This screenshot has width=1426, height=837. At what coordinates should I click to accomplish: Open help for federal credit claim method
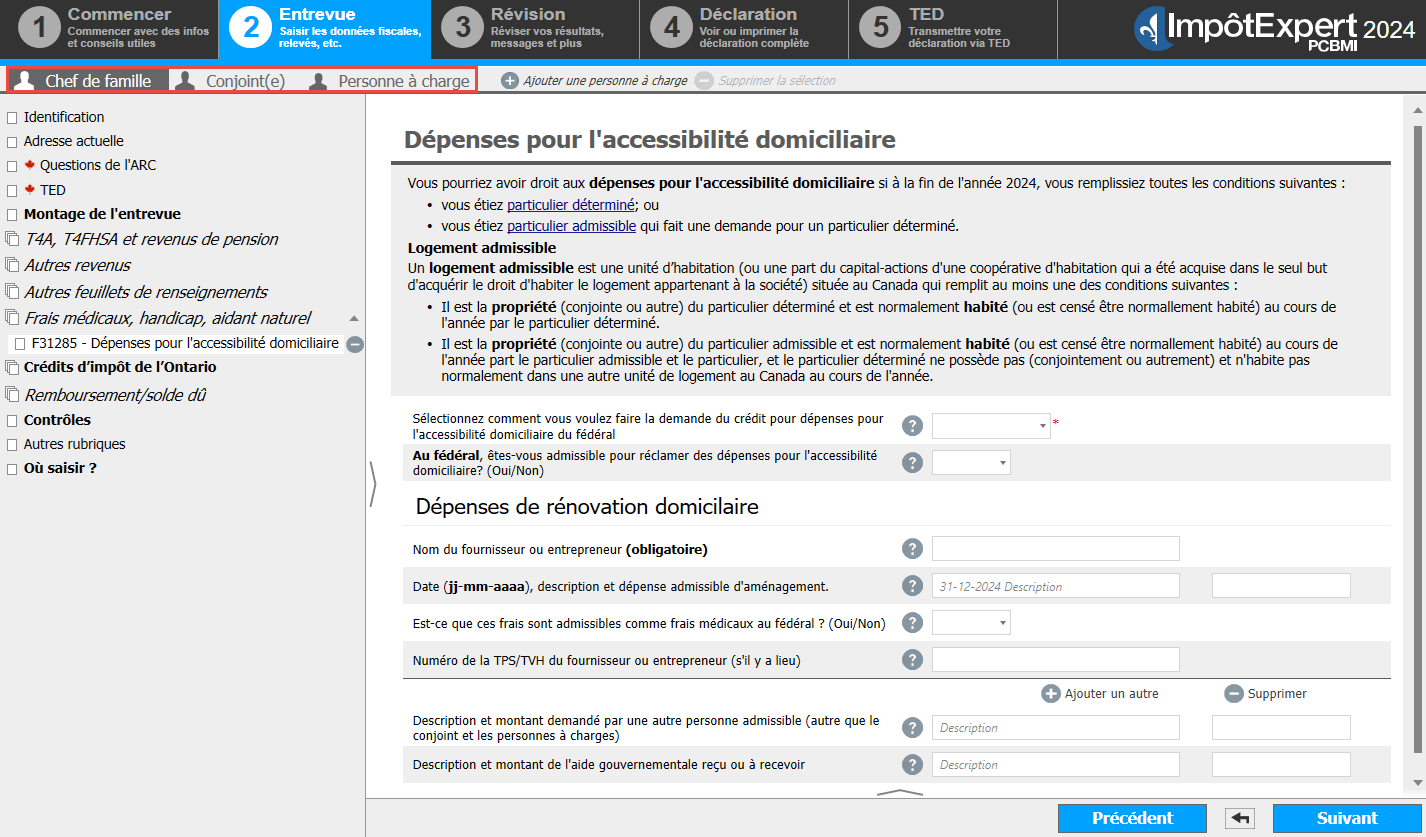[912, 426]
